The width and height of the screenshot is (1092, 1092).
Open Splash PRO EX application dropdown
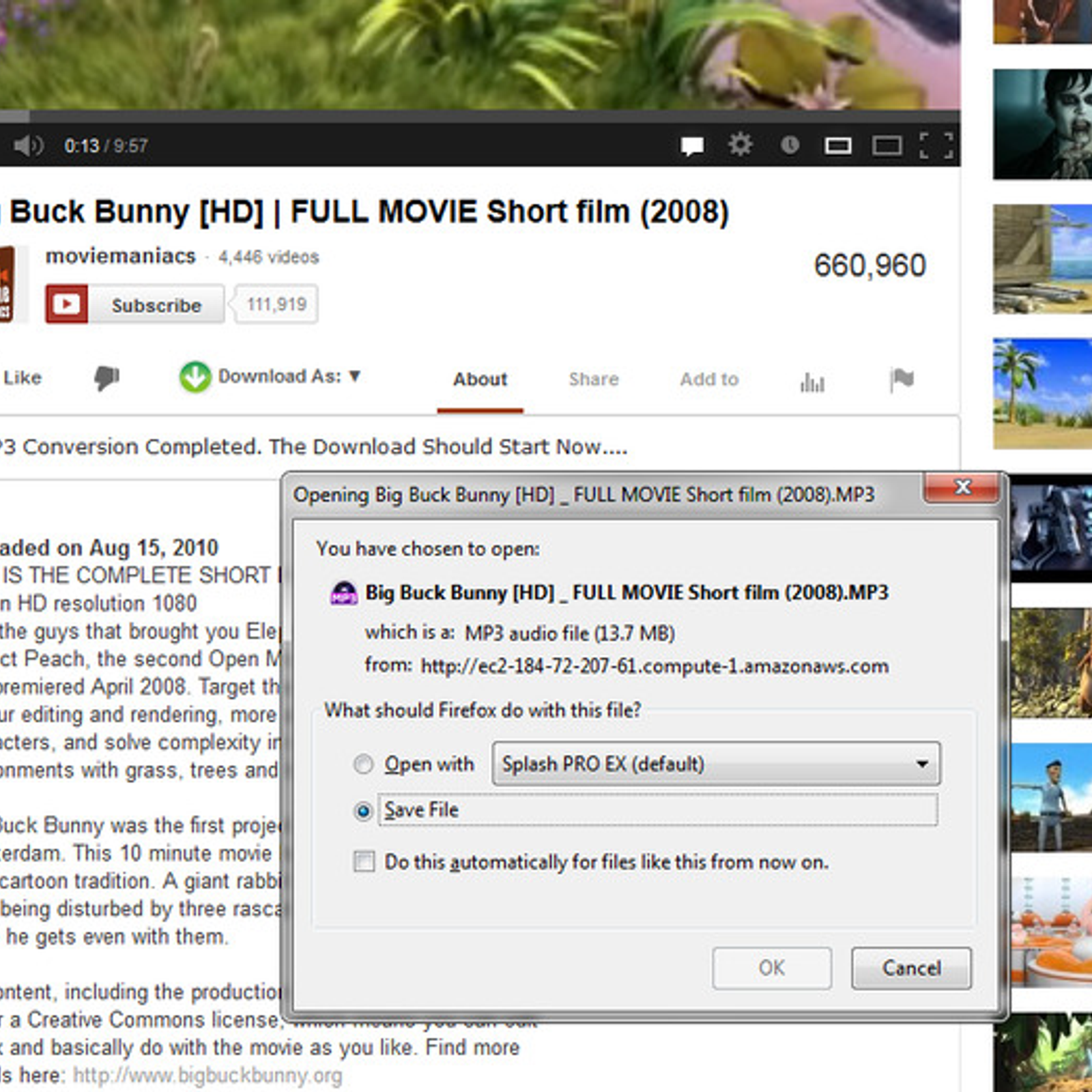coord(716,764)
